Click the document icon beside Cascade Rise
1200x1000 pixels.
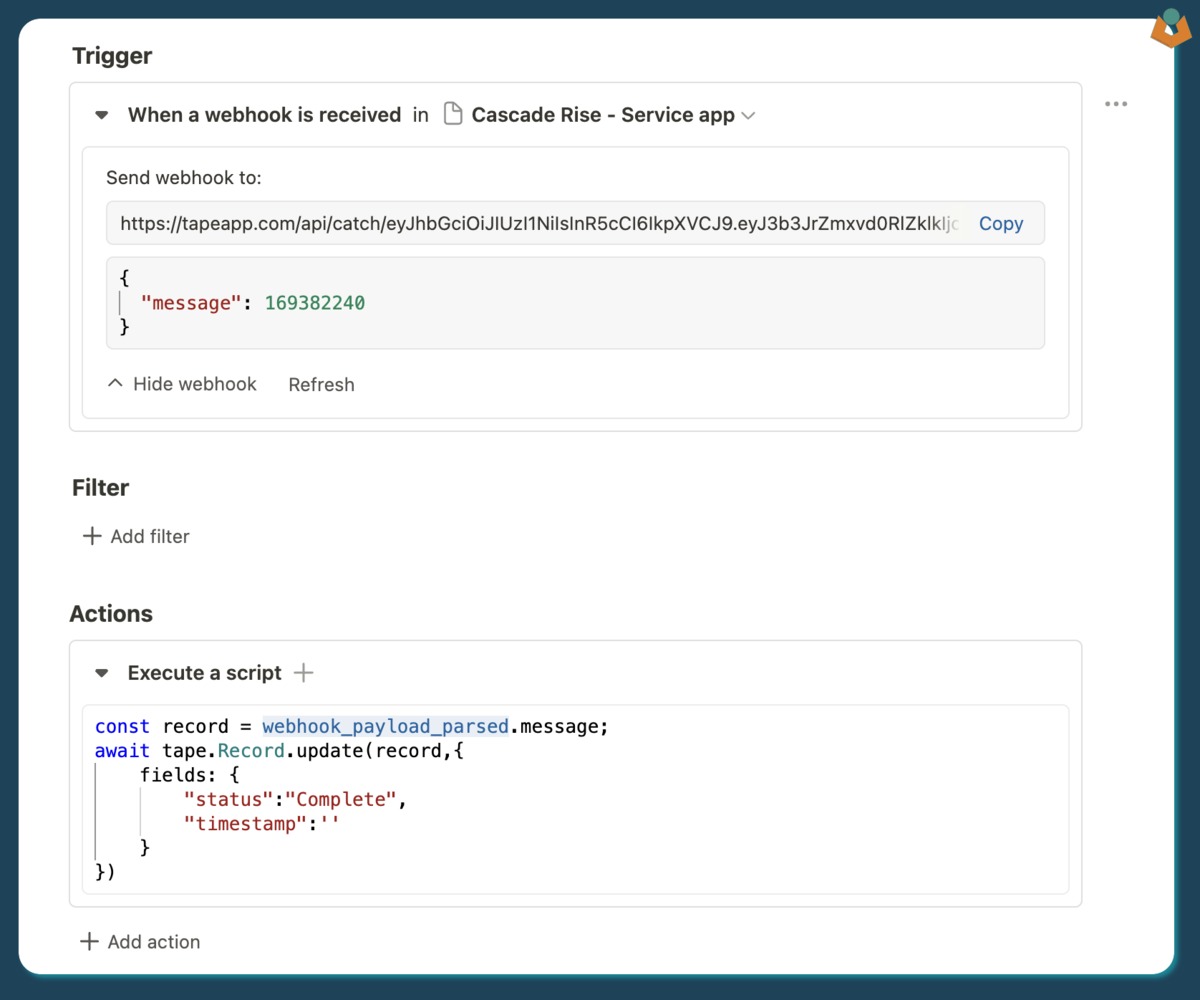tap(453, 115)
